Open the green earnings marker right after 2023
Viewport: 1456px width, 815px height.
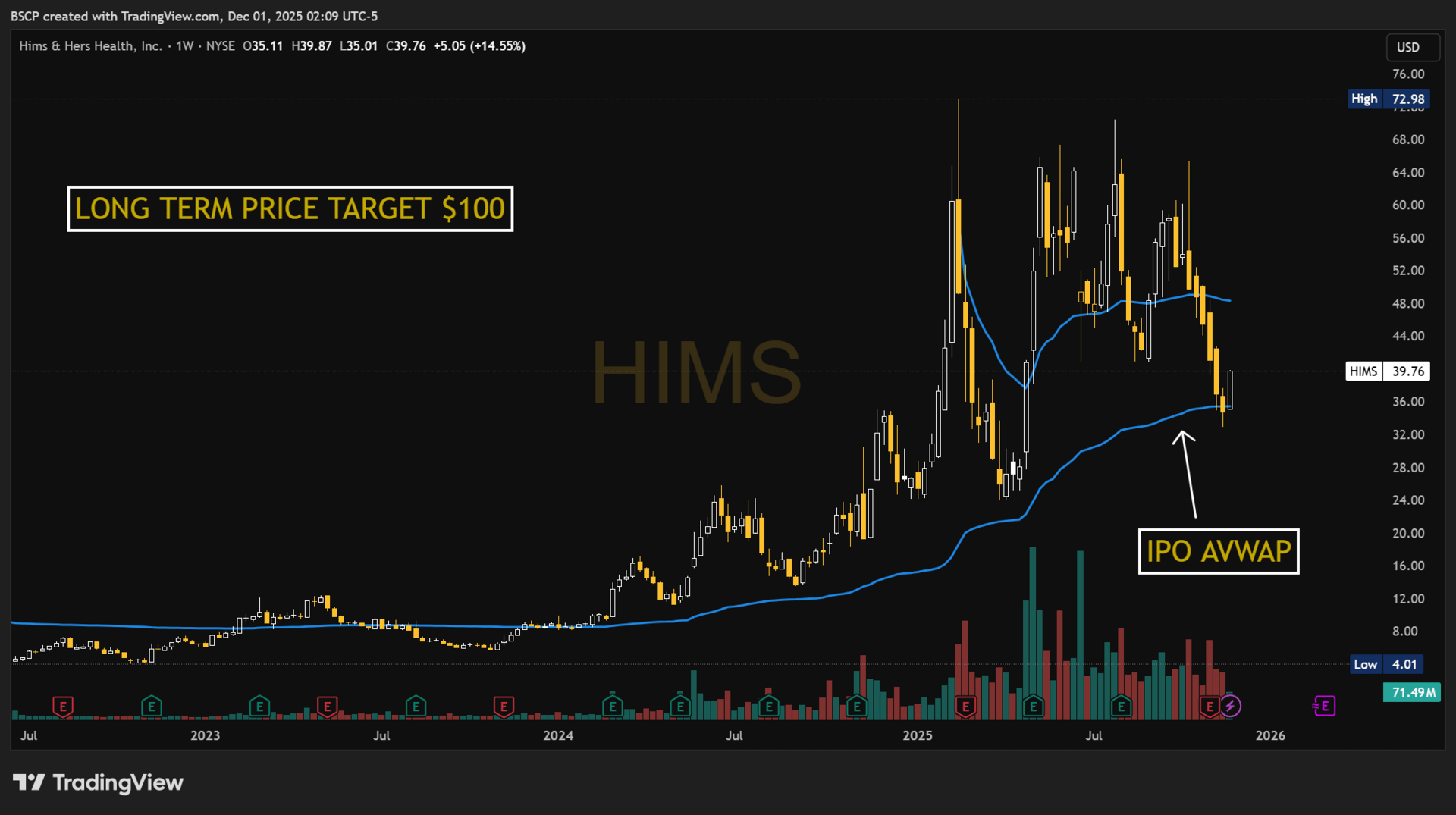coord(259,707)
